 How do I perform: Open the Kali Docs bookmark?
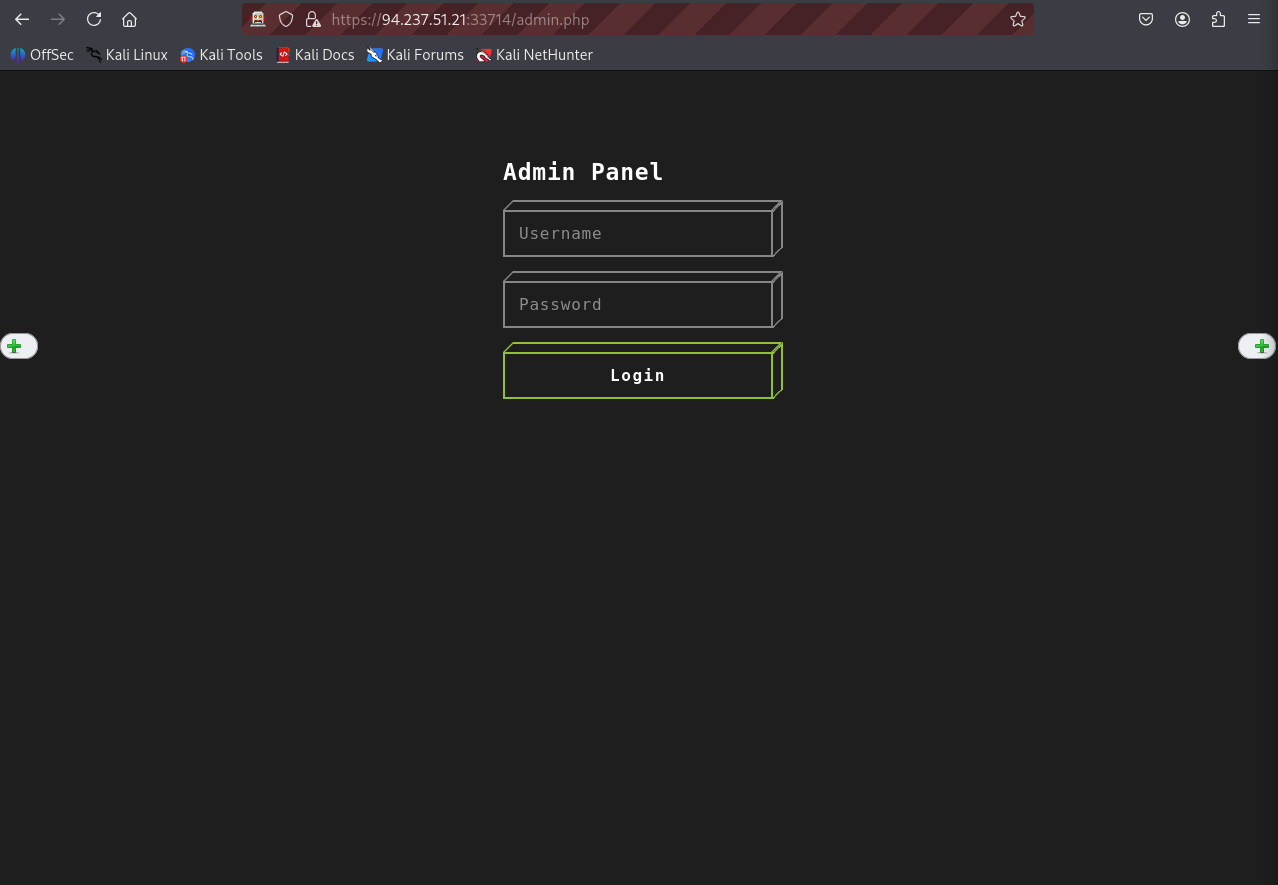pos(315,55)
